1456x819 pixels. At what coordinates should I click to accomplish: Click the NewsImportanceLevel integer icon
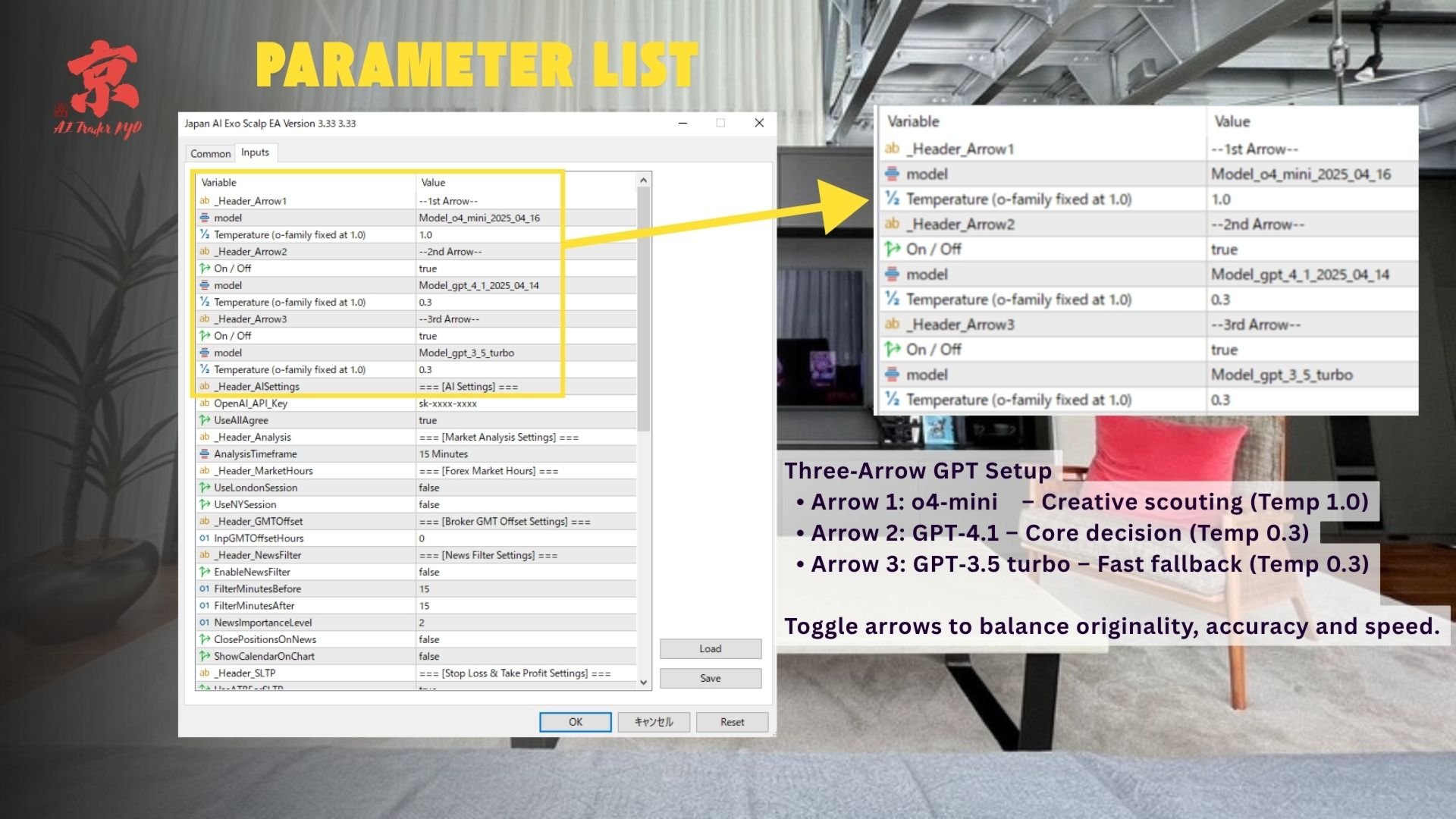[x=204, y=622]
